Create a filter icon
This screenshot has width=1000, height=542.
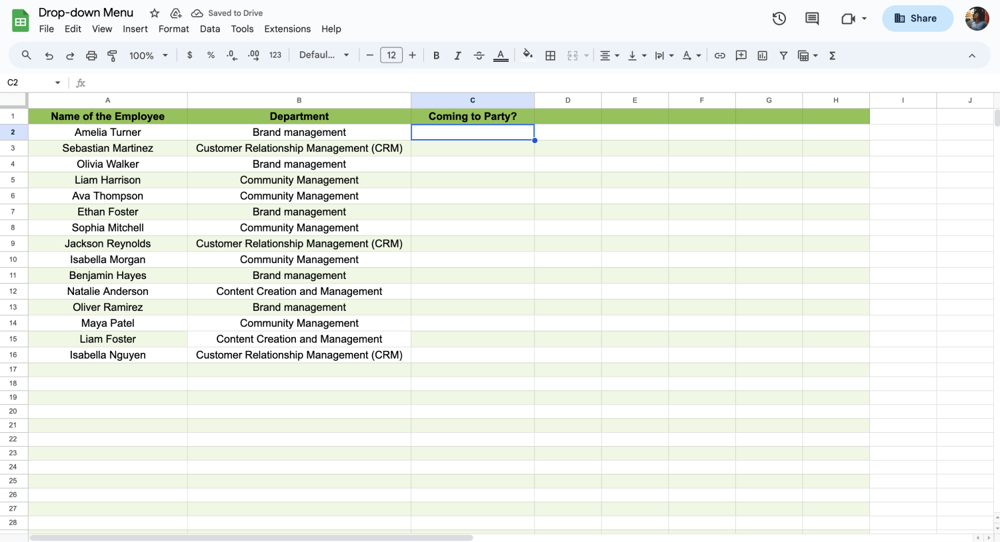pyautogui.click(x=783, y=55)
